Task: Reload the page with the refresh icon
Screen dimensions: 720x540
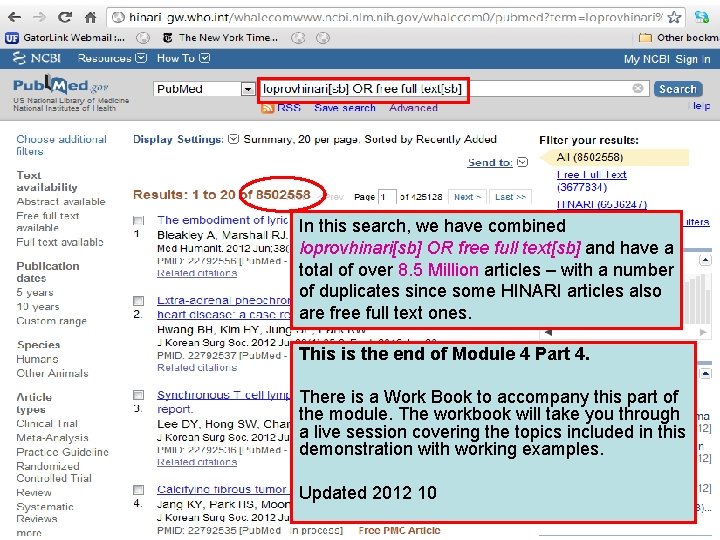Action: pyautogui.click(x=65, y=17)
